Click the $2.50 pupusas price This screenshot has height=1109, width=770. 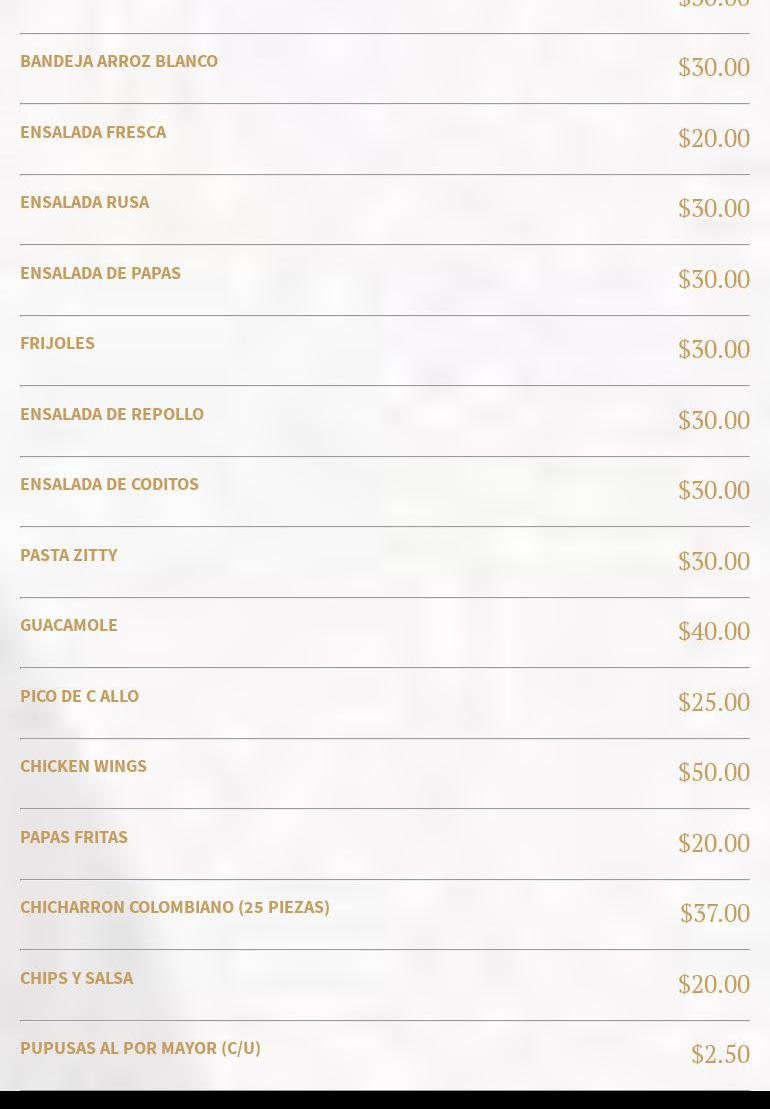(x=720, y=1055)
